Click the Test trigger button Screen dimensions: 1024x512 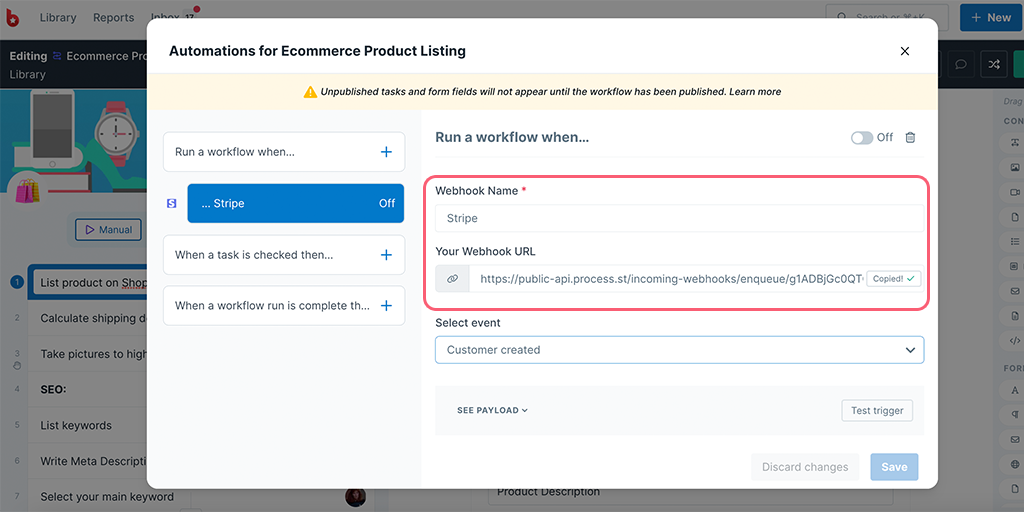coord(877,411)
